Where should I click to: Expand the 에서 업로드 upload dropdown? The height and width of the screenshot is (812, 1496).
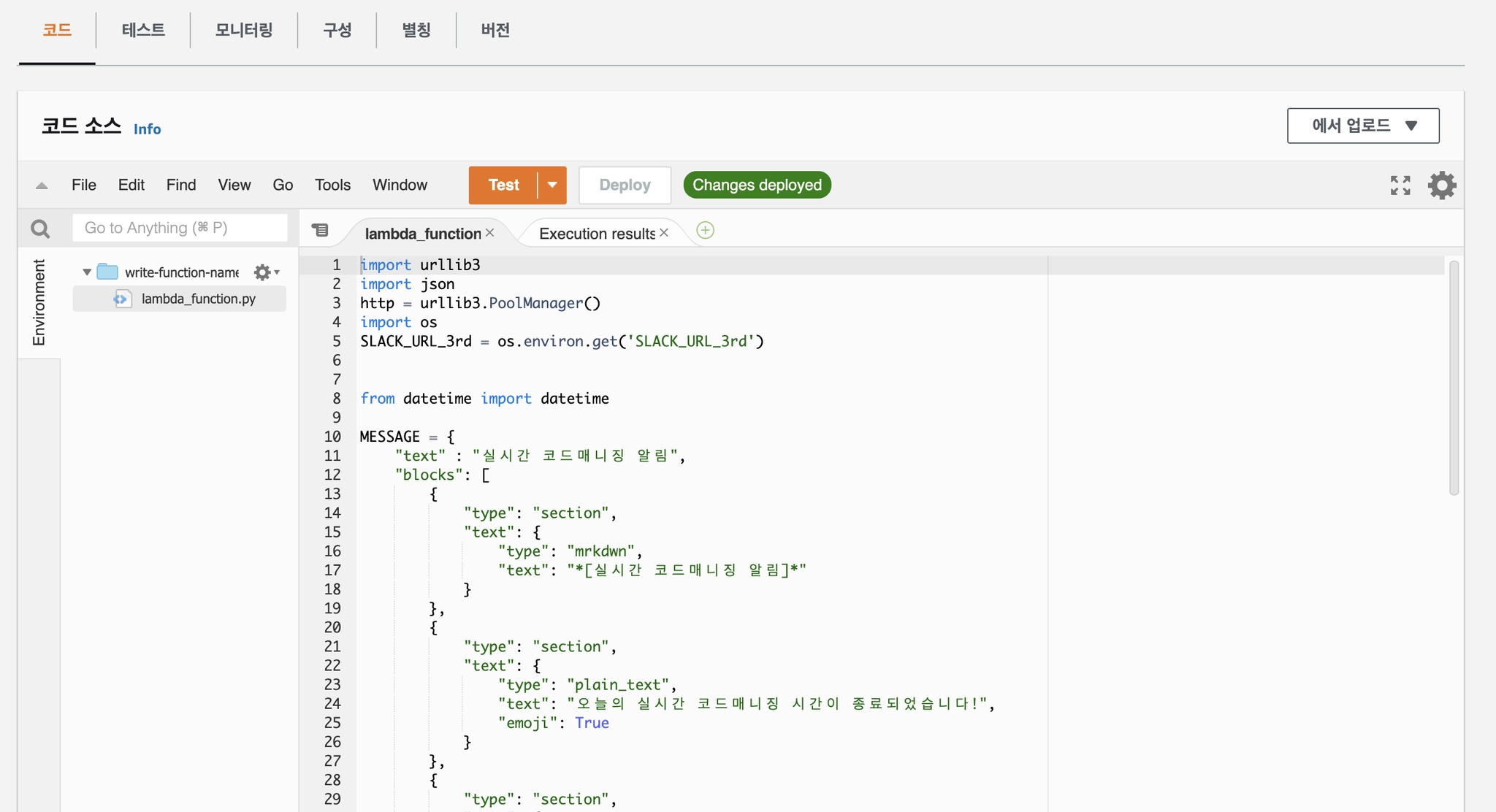1362,126
